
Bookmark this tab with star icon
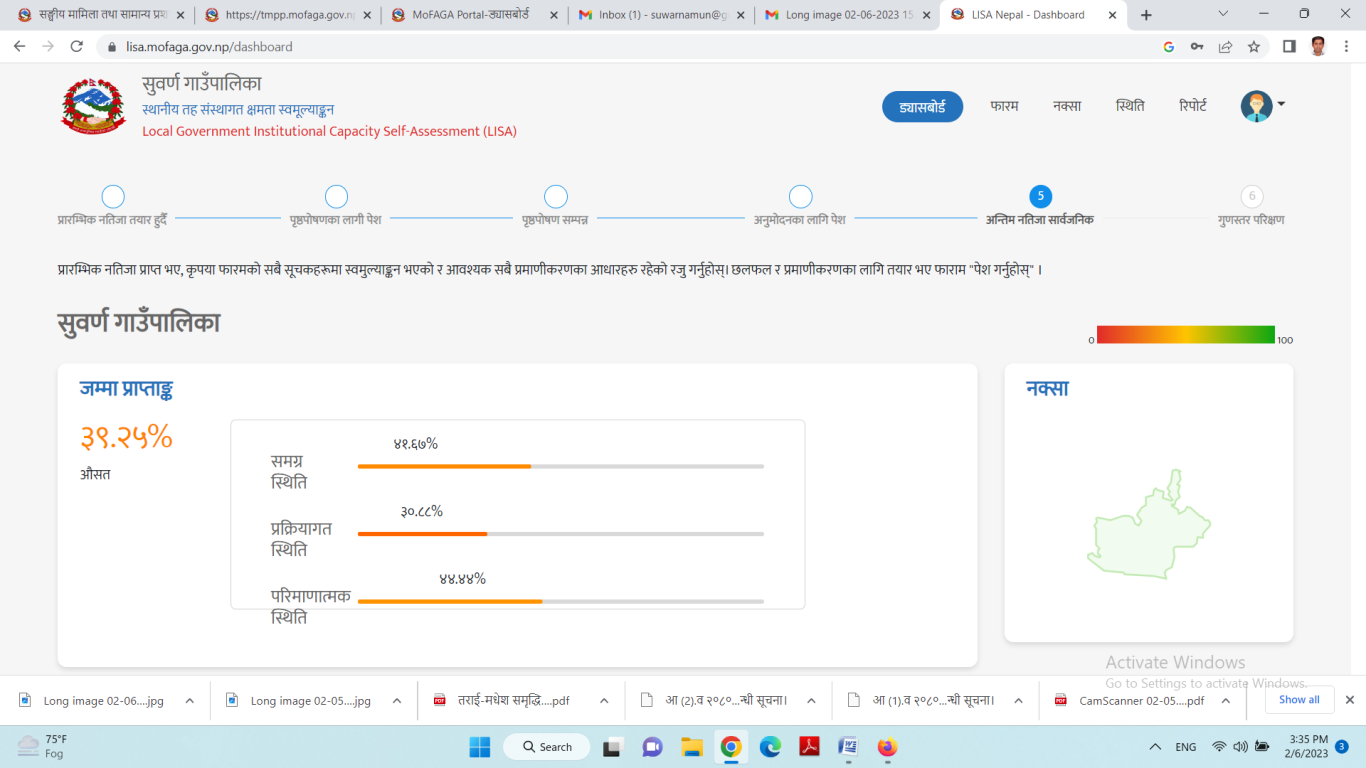point(1254,46)
